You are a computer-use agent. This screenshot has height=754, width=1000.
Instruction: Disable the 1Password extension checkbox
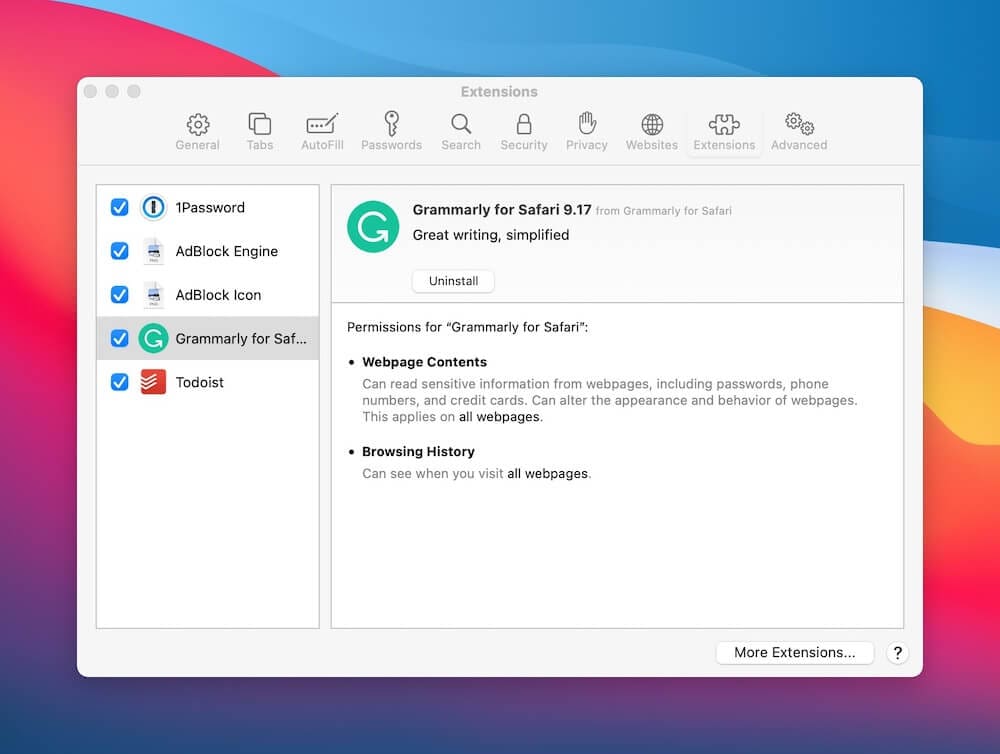[119, 207]
